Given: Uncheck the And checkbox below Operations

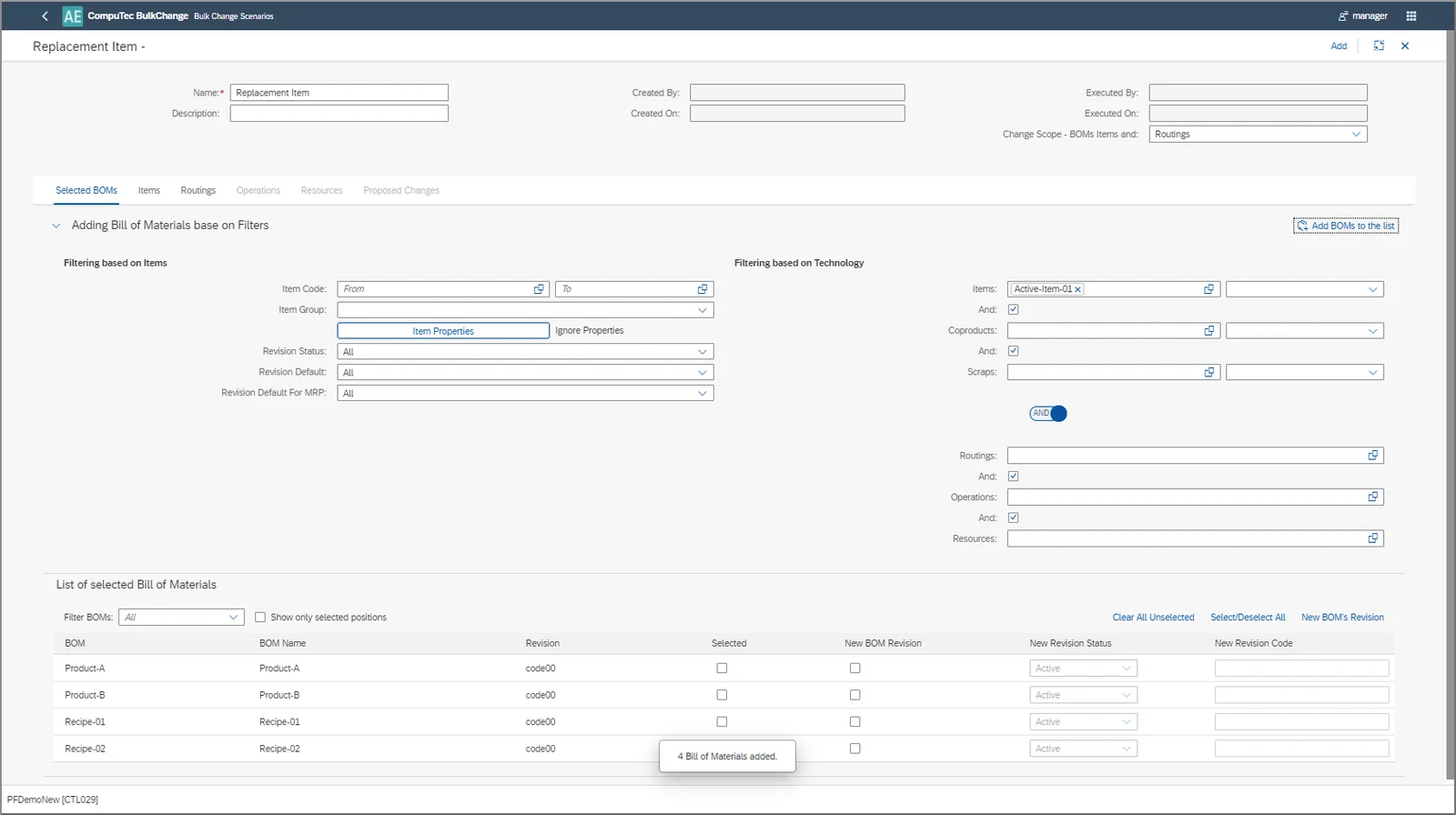Looking at the screenshot, I should 1013,518.
